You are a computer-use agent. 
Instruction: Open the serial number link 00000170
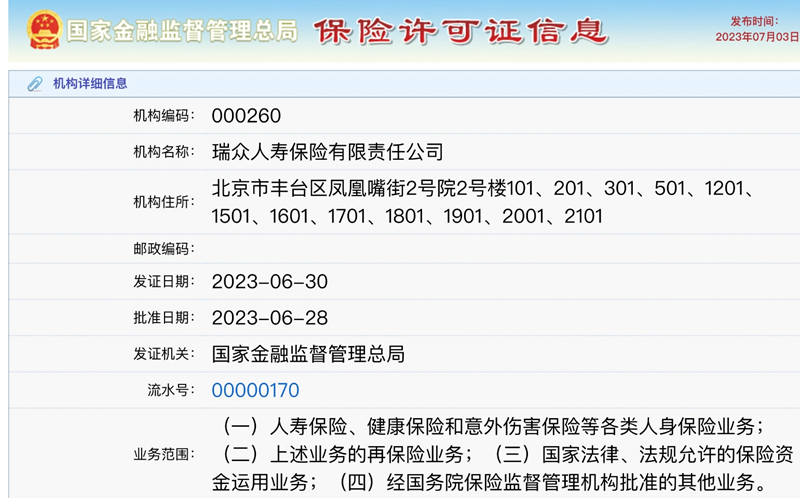click(x=255, y=390)
